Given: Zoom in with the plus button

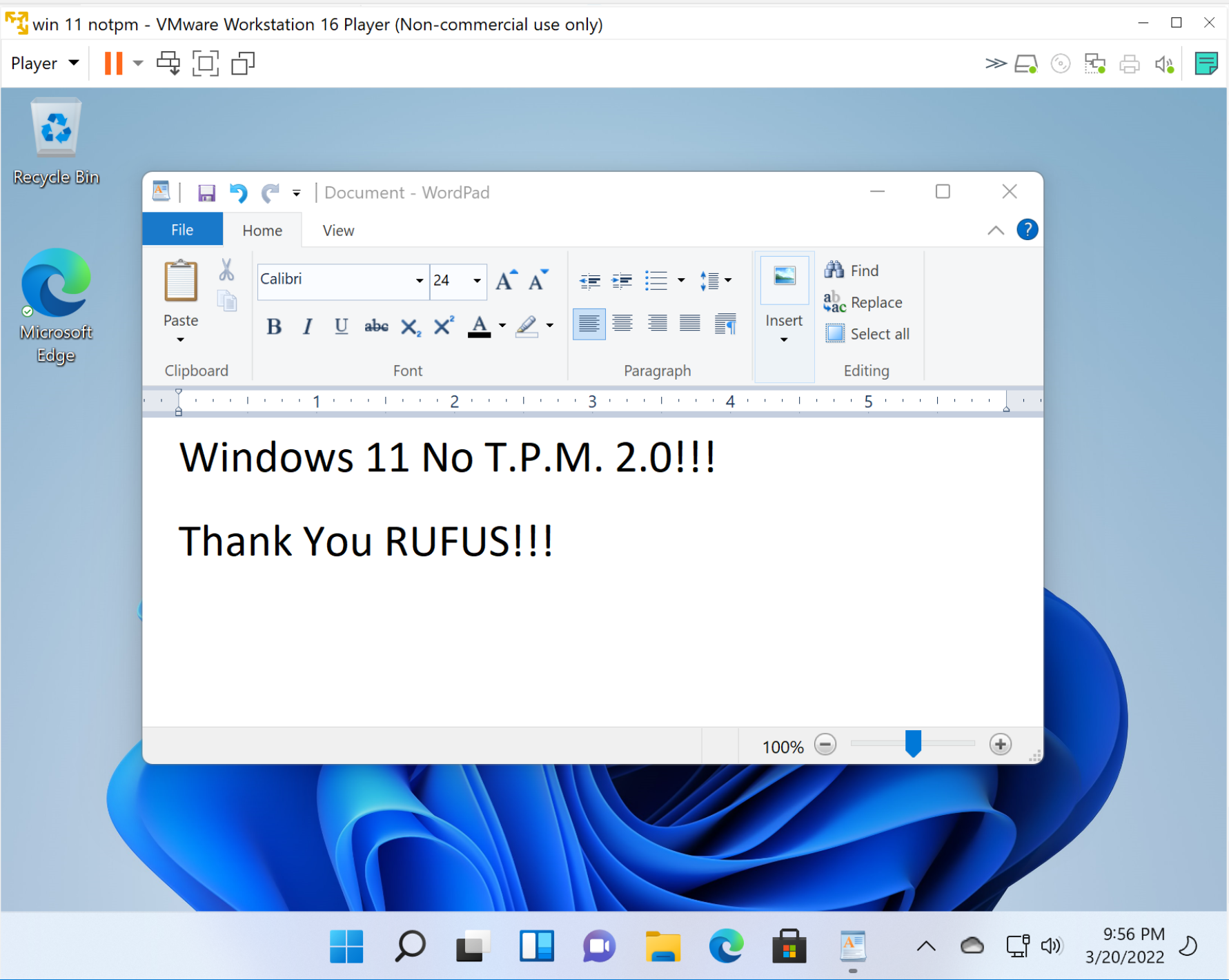Looking at the screenshot, I should coord(1001,745).
